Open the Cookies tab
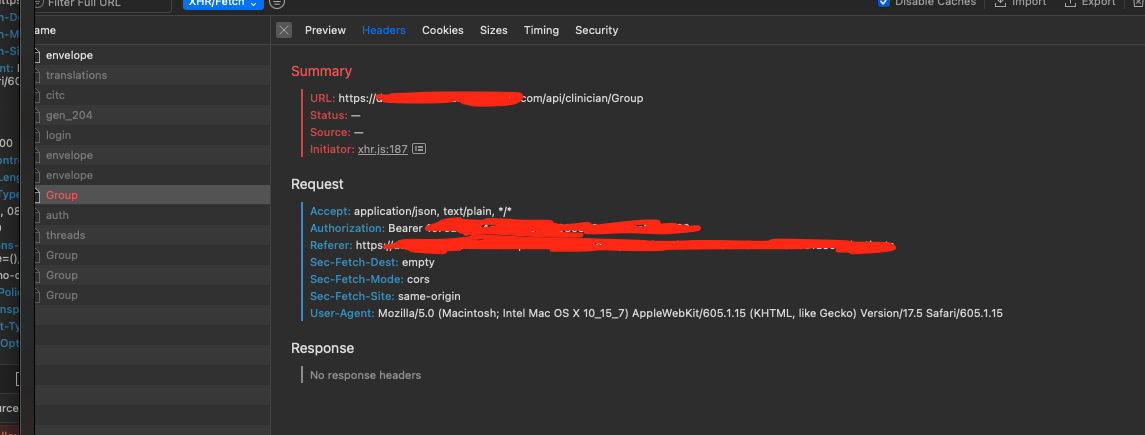The image size is (1145, 435). (x=442, y=30)
